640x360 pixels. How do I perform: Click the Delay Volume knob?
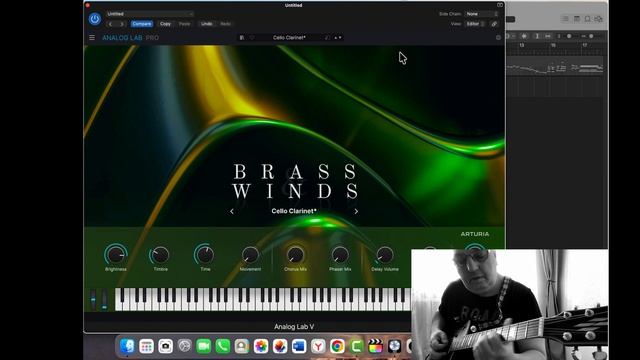[x=384, y=255]
